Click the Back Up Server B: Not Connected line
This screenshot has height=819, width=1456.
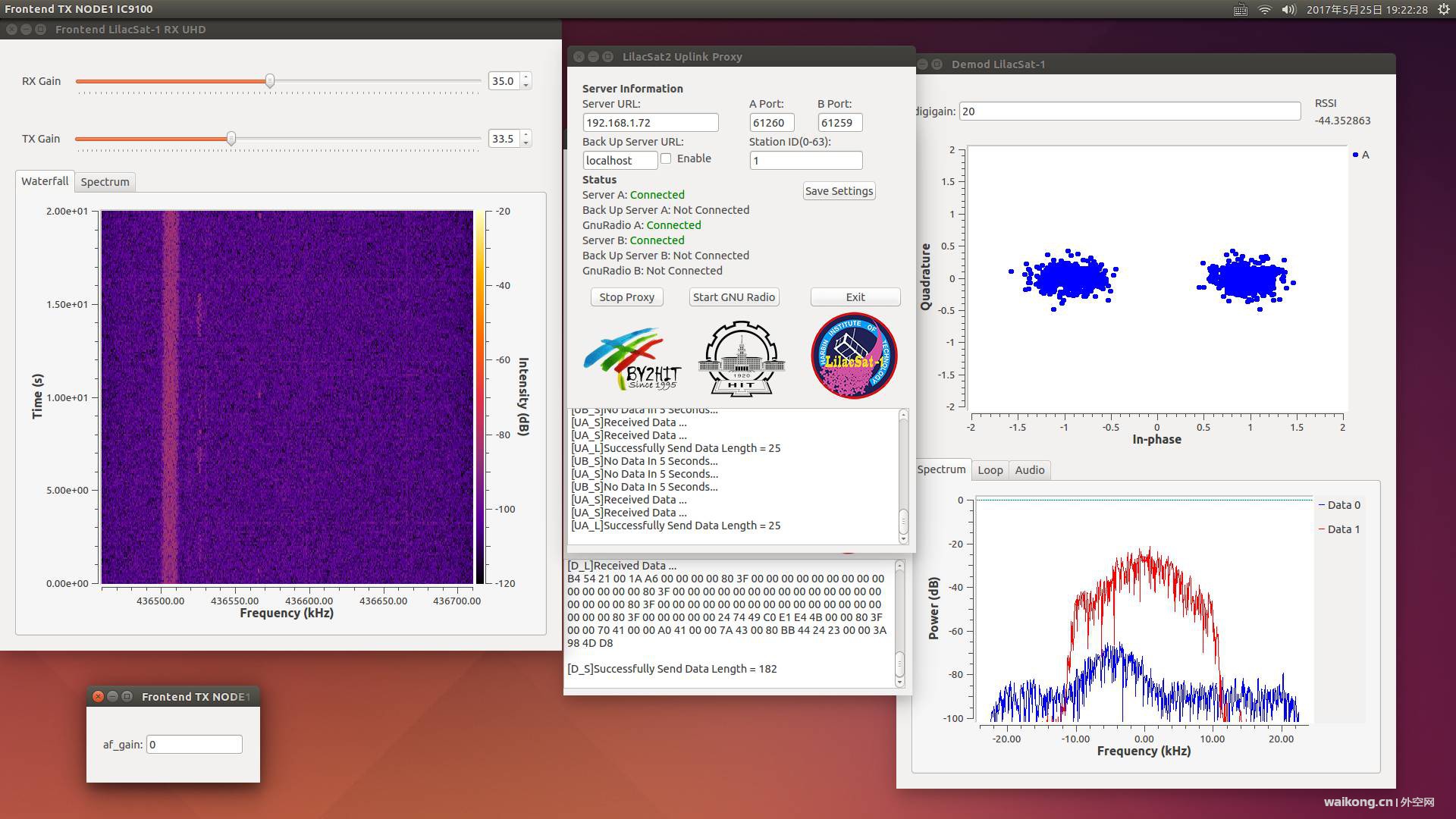[666, 256]
